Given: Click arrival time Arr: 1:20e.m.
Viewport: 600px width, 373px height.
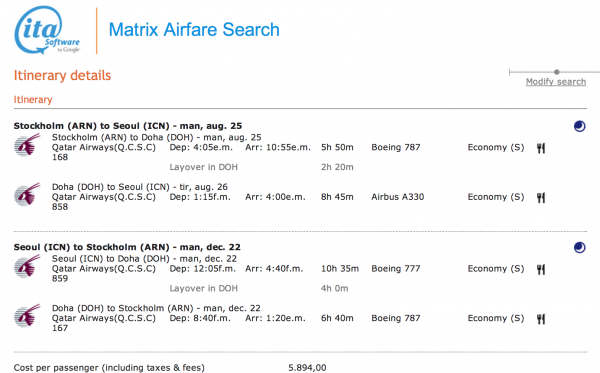Looking at the screenshot, I should [275, 318].
